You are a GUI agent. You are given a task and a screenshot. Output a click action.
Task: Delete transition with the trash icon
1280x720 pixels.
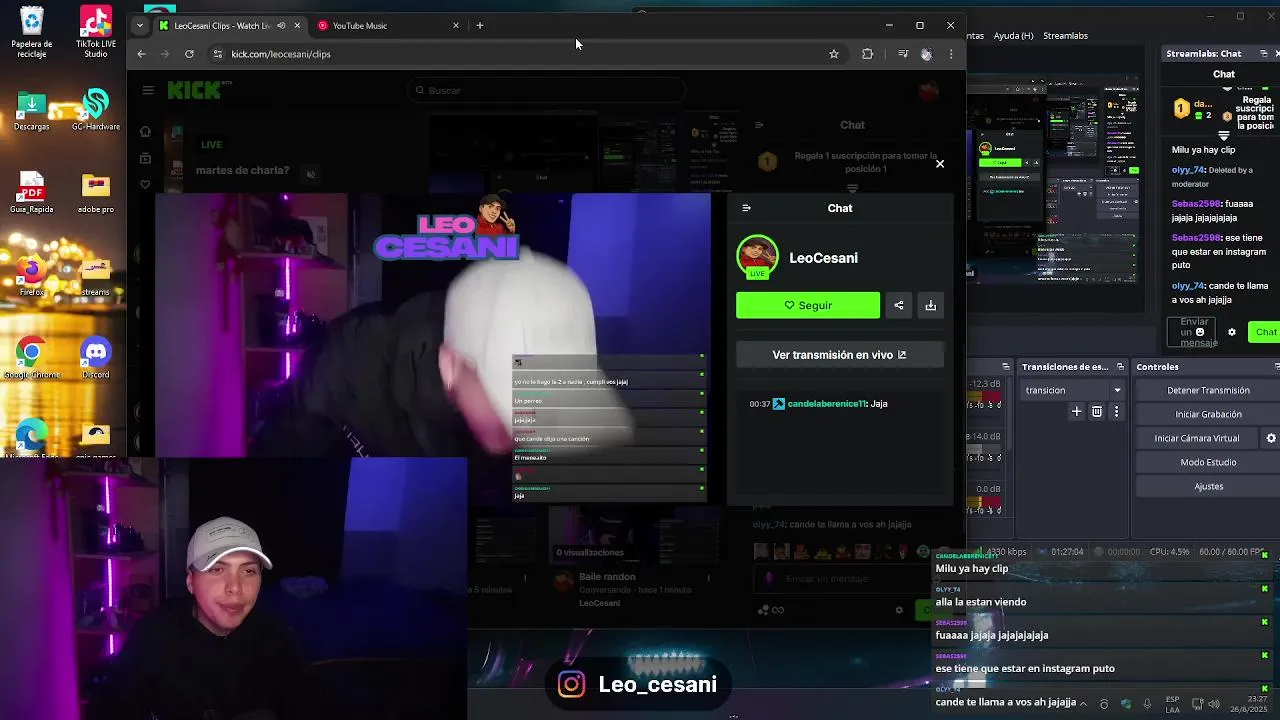tap(1097, 411)
